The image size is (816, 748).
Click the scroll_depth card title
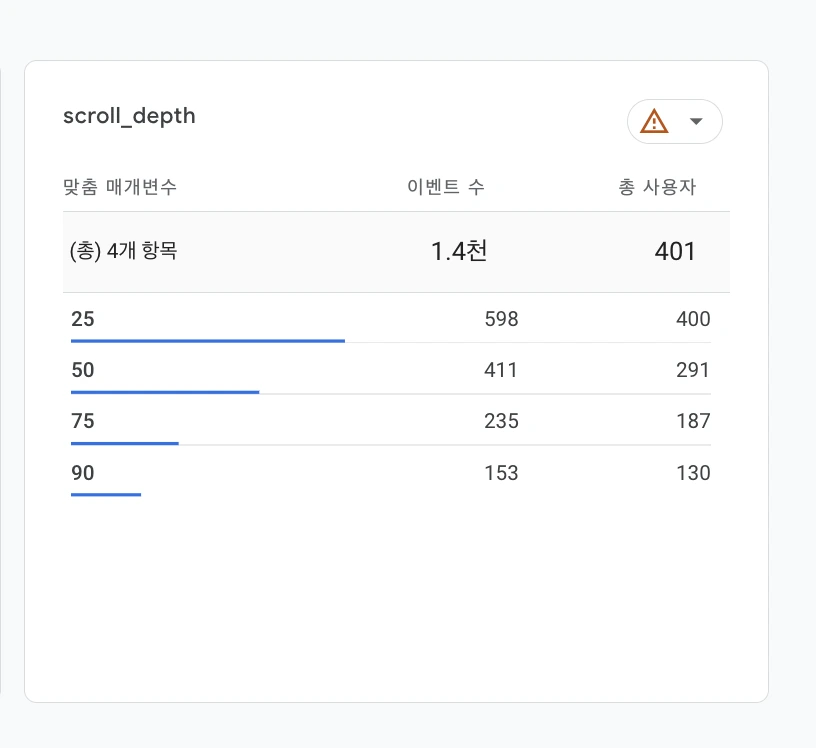129,116
